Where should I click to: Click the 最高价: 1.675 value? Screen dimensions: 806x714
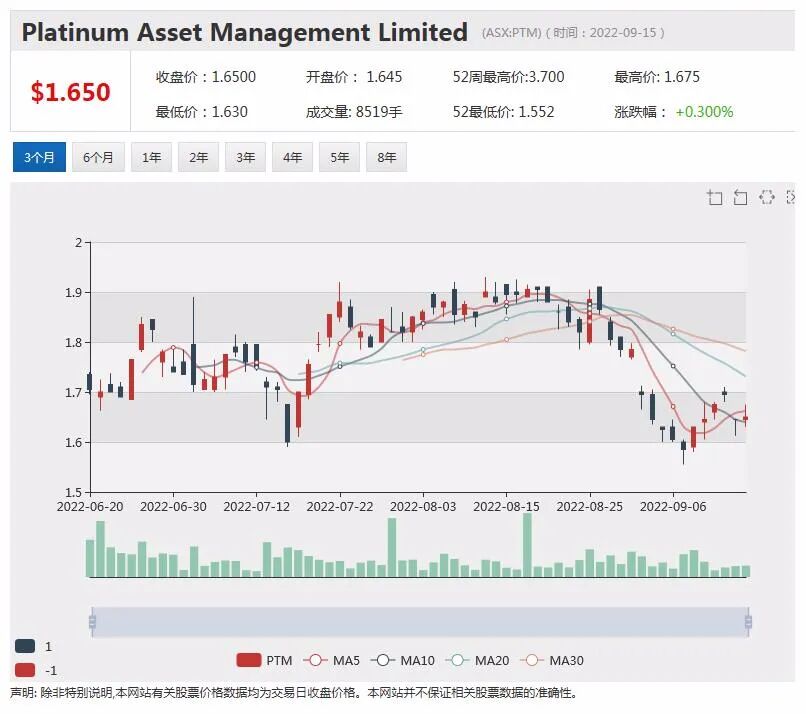pyautogui.click(x=657, y=77)
